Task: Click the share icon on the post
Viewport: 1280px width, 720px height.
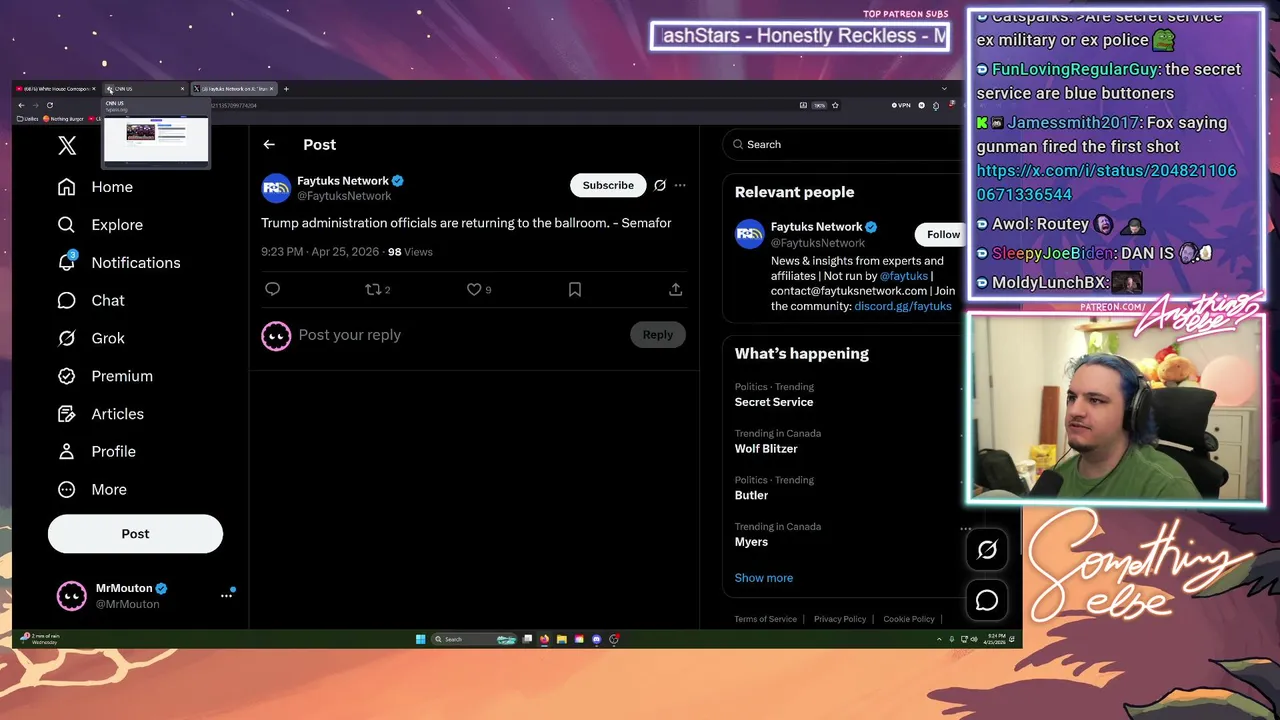Action: point(676,289)
